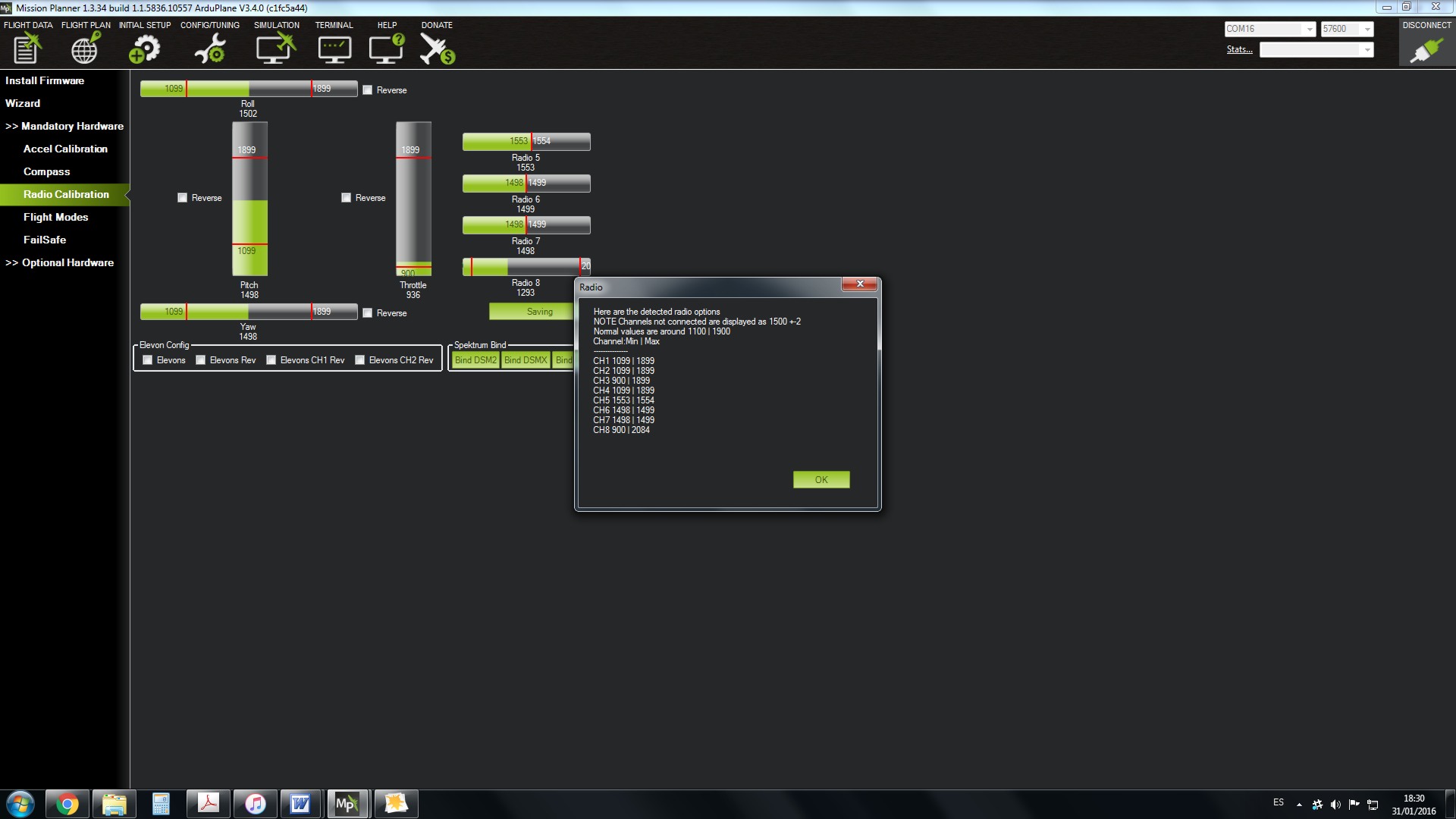Image resolution: width=1456 pixels, height=819 pixels.
Task: Click the Disconnect plug icon
Action: tap(1426, 49)
